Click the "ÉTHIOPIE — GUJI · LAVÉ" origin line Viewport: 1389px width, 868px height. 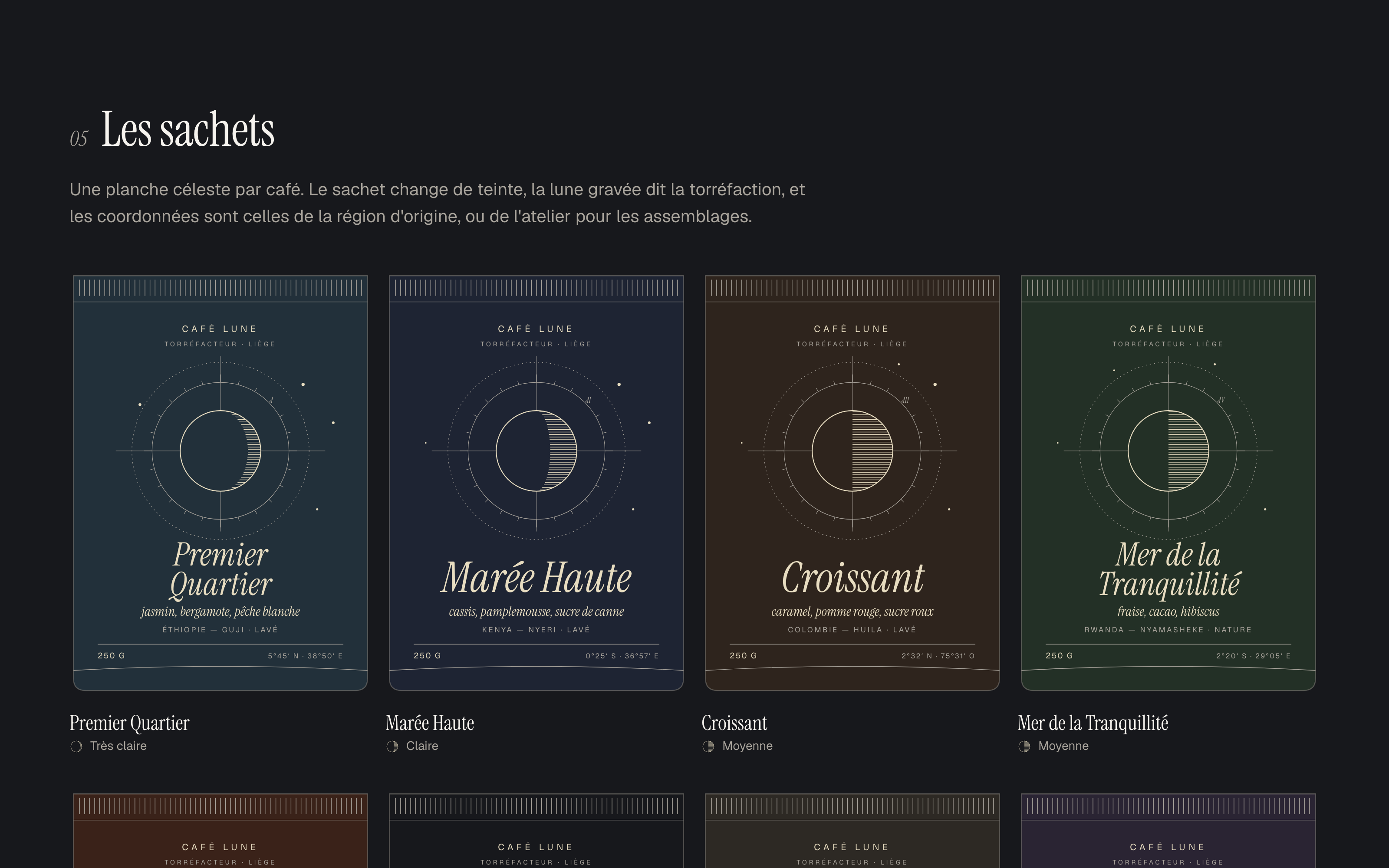click(x=221, y=630)
